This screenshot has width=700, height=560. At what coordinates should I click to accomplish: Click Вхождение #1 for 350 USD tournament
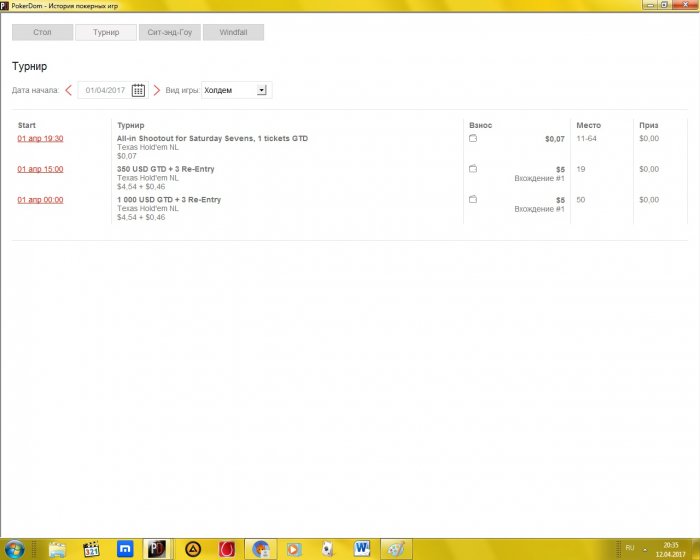pos(539,178)
